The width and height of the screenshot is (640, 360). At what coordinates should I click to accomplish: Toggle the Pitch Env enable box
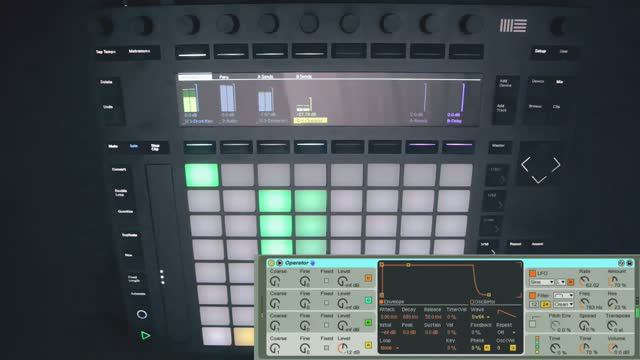pyautogui.click(x=532, y=324)
